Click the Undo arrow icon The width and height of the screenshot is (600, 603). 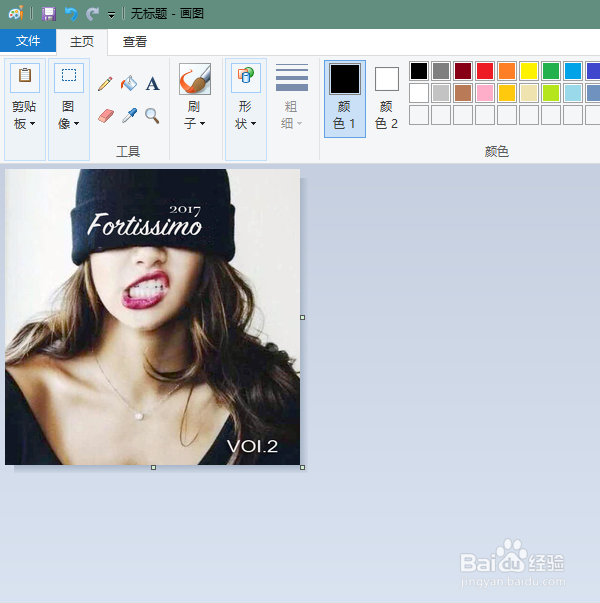[x=71, y=14]
